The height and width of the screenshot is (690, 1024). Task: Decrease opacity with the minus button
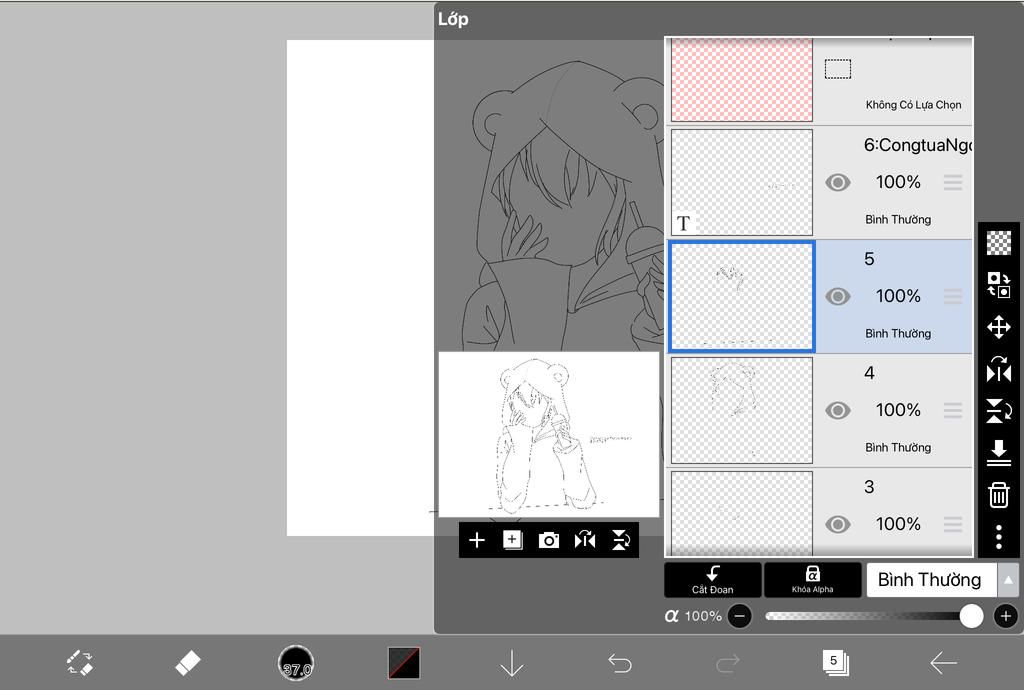tap(739, 616)
